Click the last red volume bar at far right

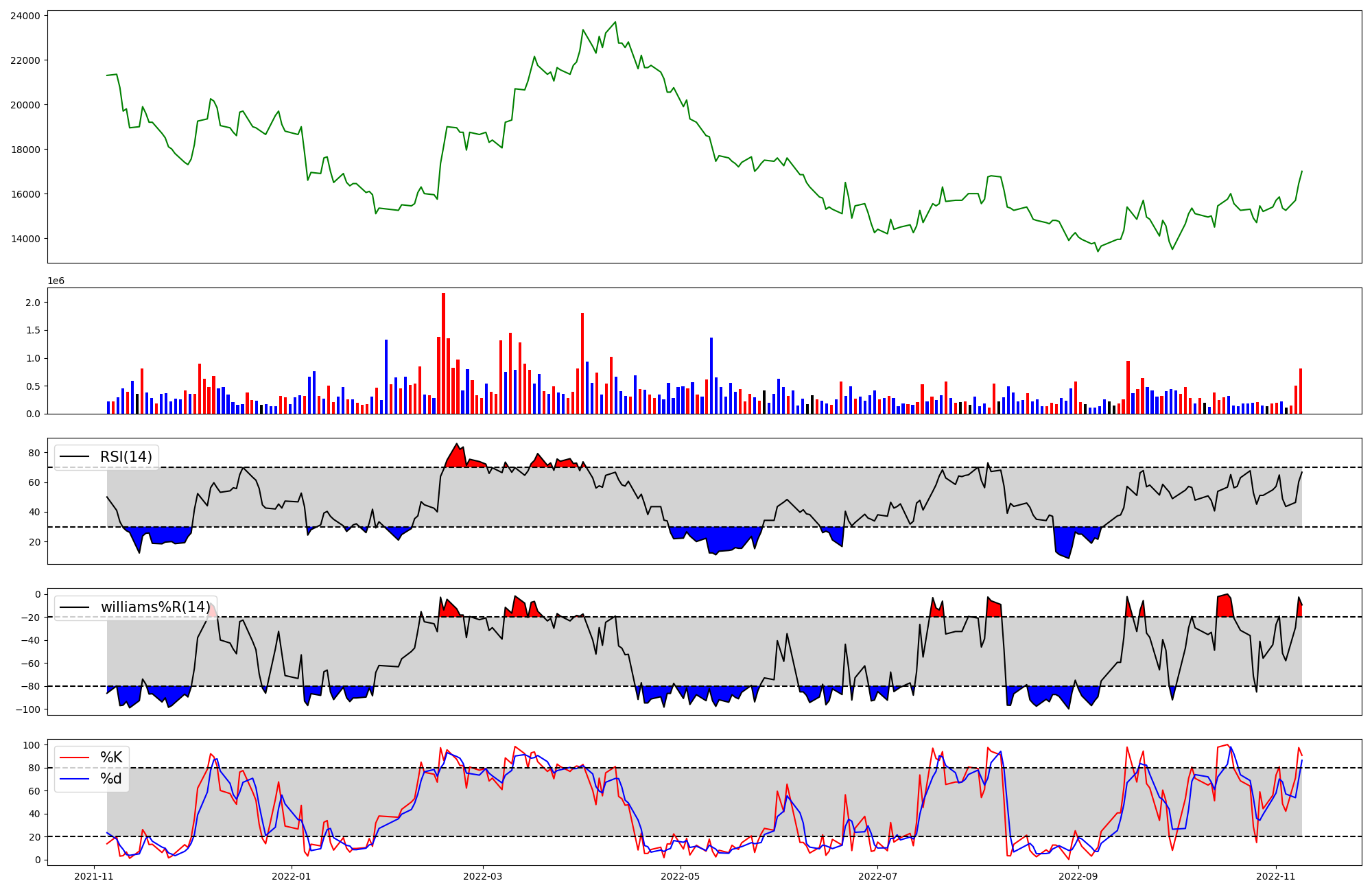tap(1300, 391)
